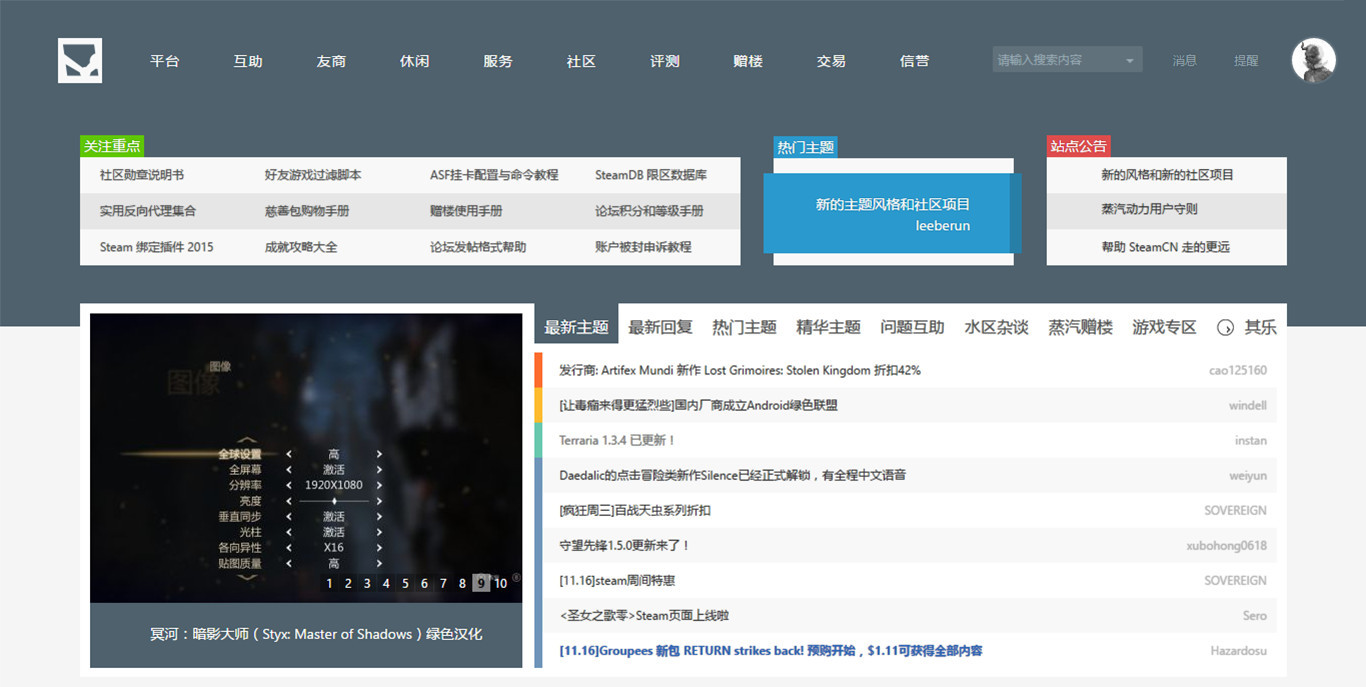The height and width of the screenshot is (687, 1366).
Task: Open the ASF挂卡配置与命令教程 link
Action: pos(494,175)
